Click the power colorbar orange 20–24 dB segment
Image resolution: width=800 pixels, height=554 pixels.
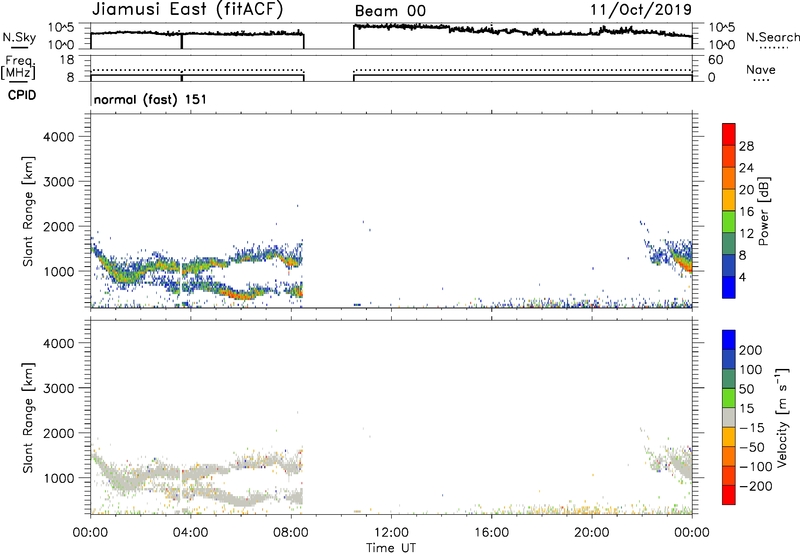[x=729, y=178]
